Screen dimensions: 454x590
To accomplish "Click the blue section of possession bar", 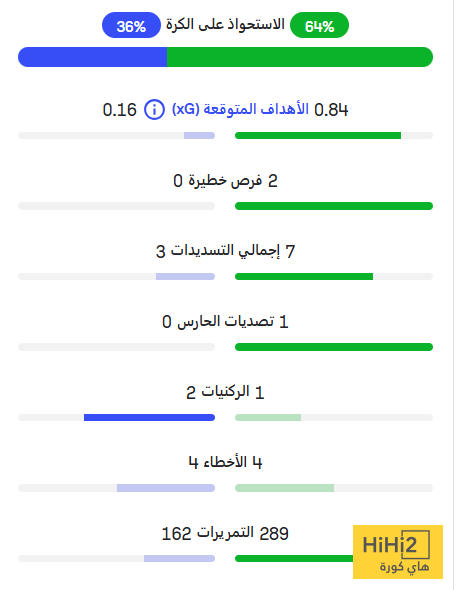I will point(93,57).
